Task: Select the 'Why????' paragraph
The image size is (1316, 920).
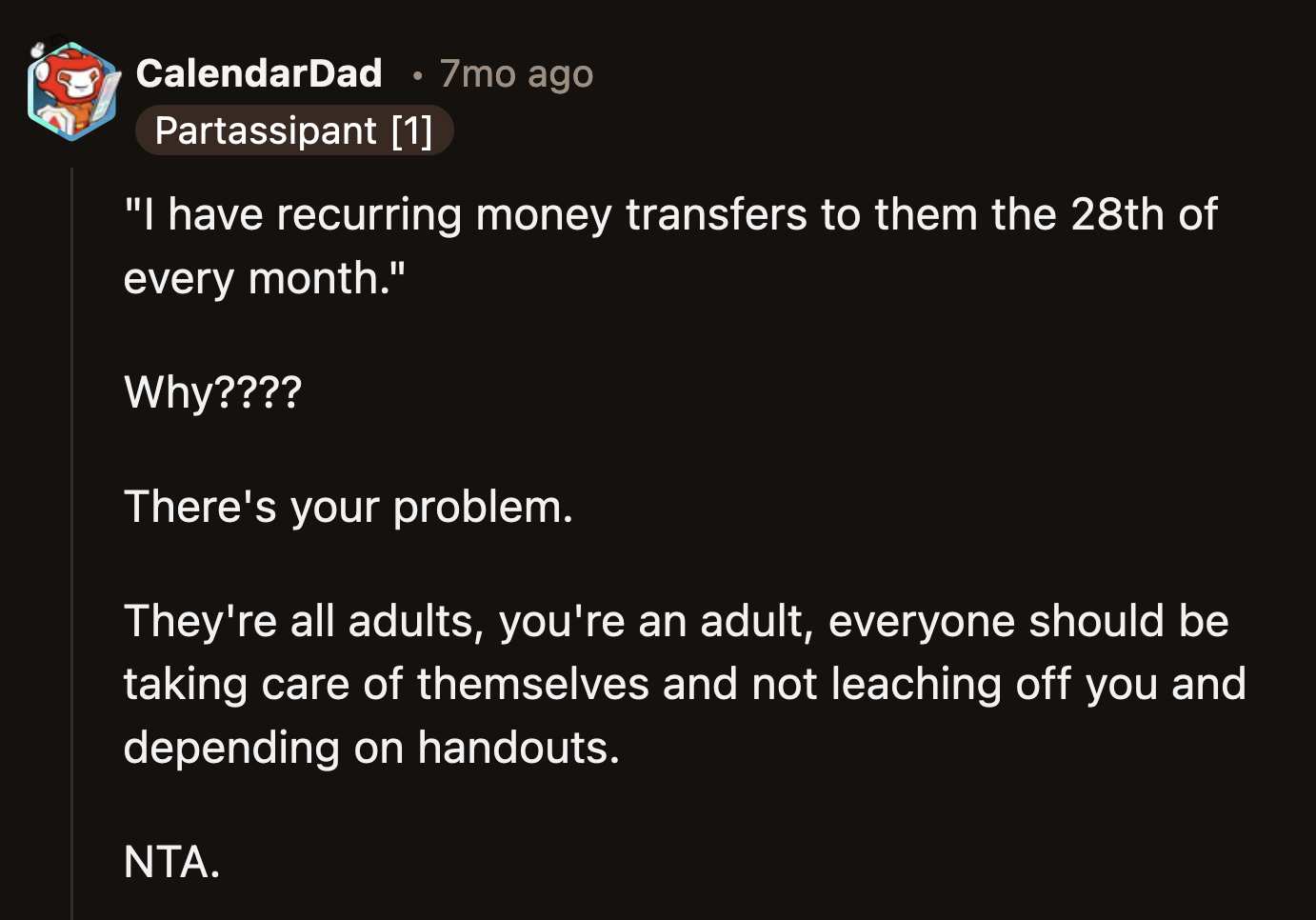Action: click(x=211, y=390)
